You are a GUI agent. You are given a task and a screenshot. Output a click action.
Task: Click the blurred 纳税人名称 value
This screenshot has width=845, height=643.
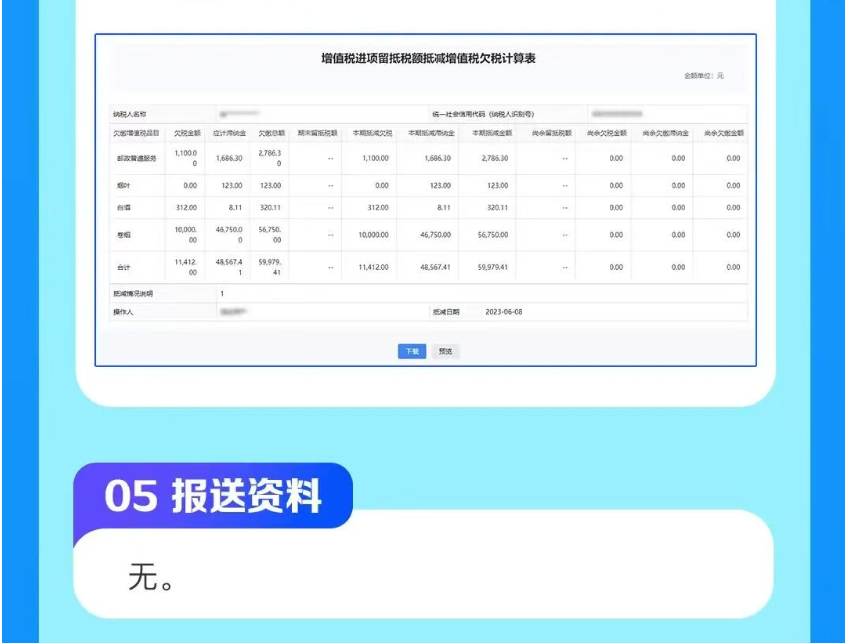pos(238,115)
